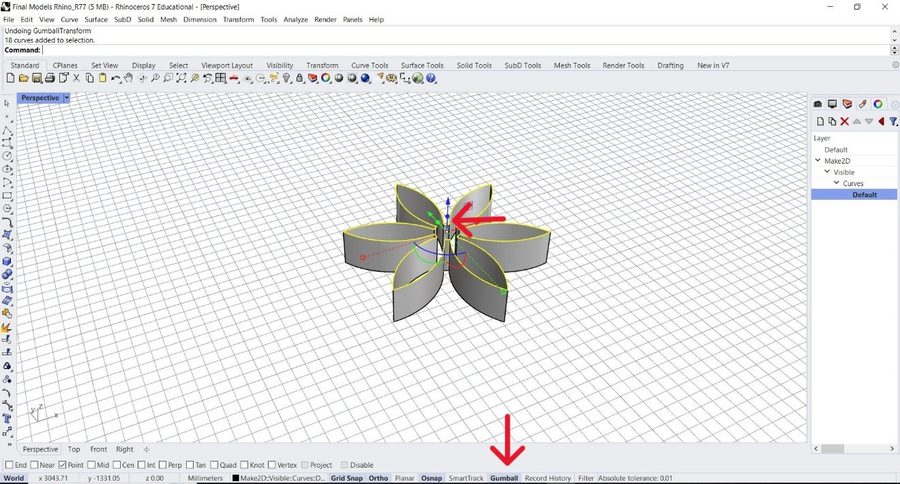This screenshot has height=484, width=900.
Task: Enable the Int osnap checkbox
Action: pyautogui.click(x=141, y=465)
